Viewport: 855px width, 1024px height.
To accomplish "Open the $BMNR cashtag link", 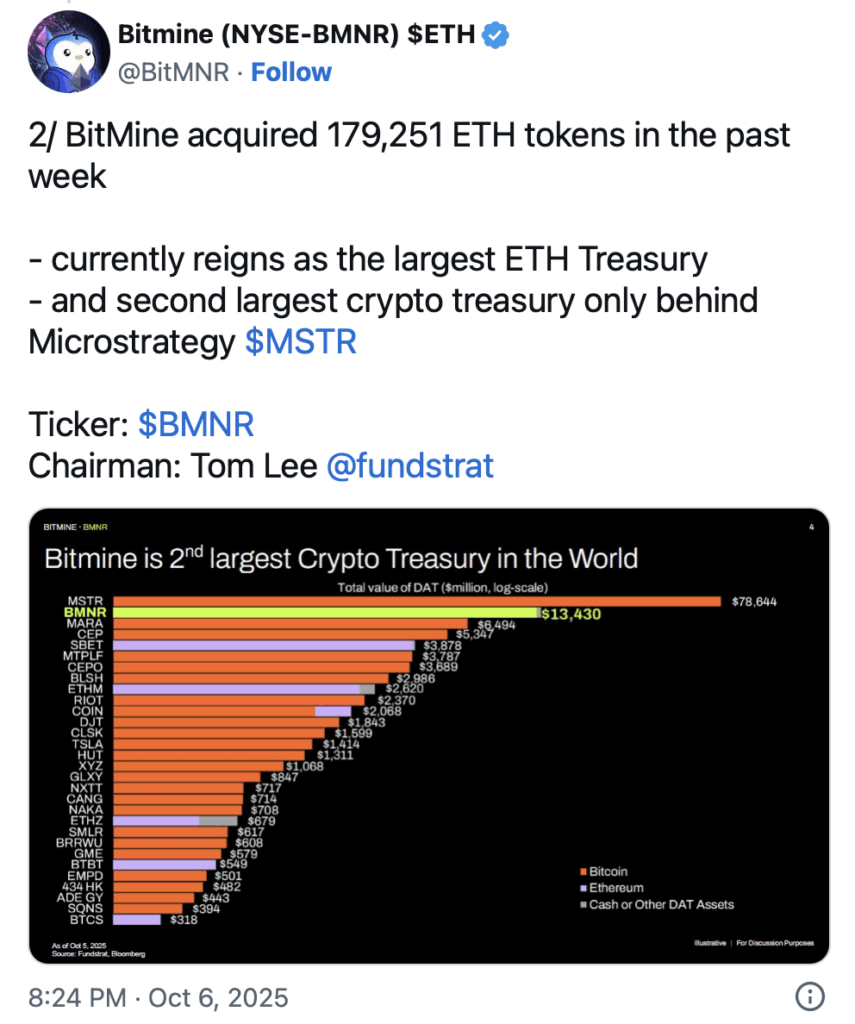I will 195,424.
